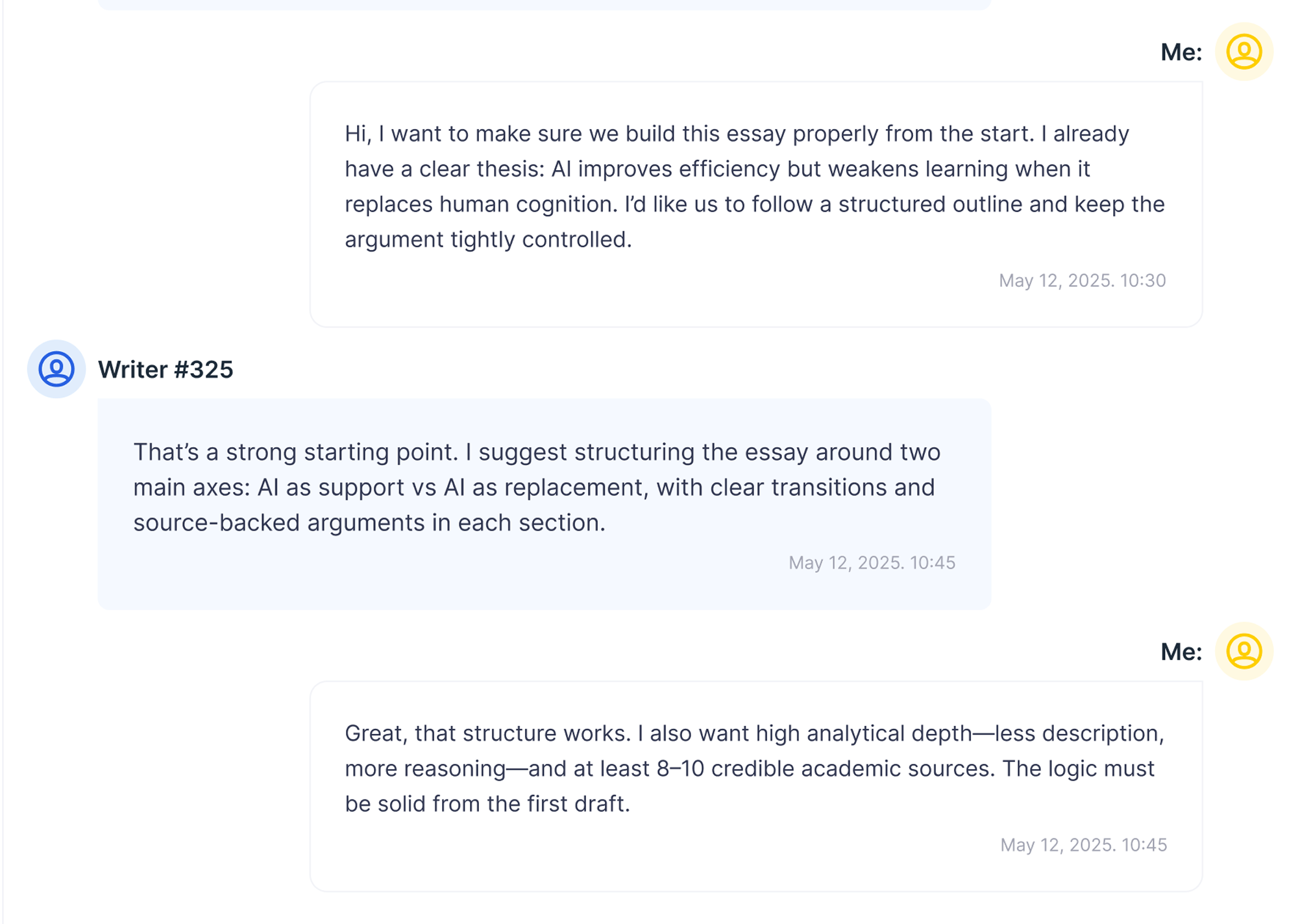Click the 10:45 timestamp in Writer #325's message

pyautogui.click(x=872, y=563)
